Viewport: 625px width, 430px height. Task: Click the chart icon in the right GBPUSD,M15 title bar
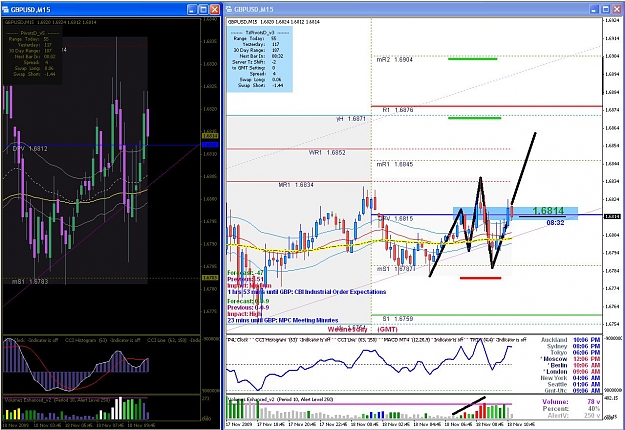(228, 10)
